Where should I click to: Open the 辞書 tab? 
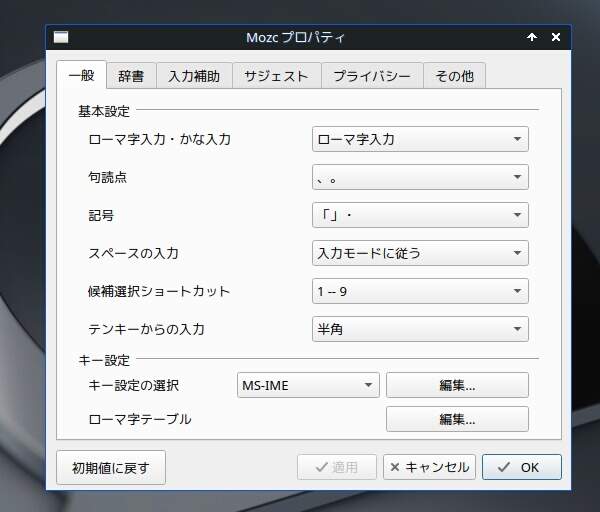click(131, 76)
